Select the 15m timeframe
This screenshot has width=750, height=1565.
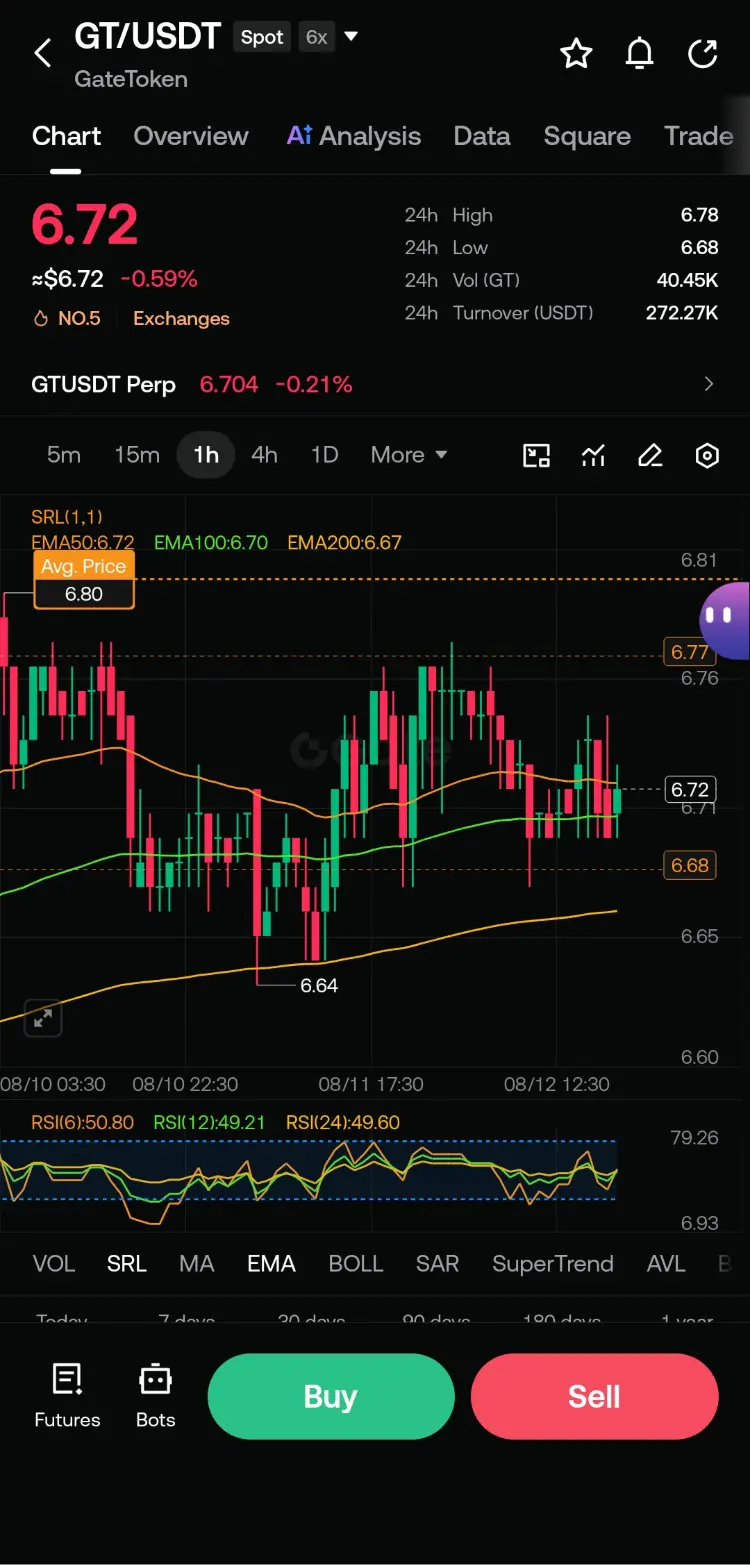click(x=137, y=455)
